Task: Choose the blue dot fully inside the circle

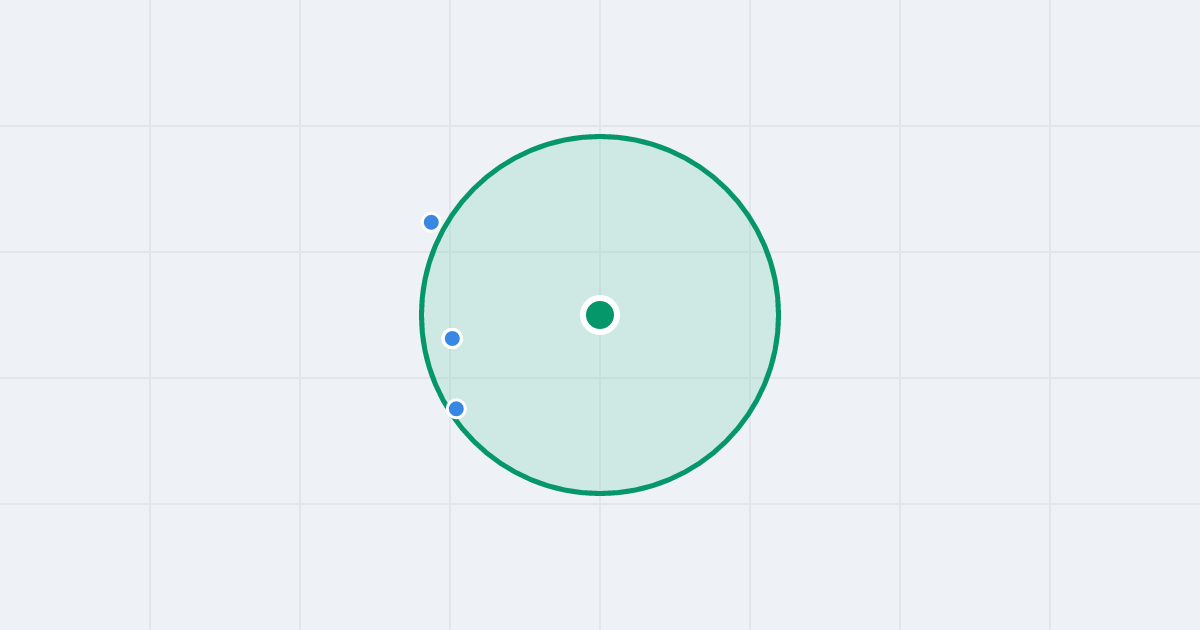Action: pos(452,338)
